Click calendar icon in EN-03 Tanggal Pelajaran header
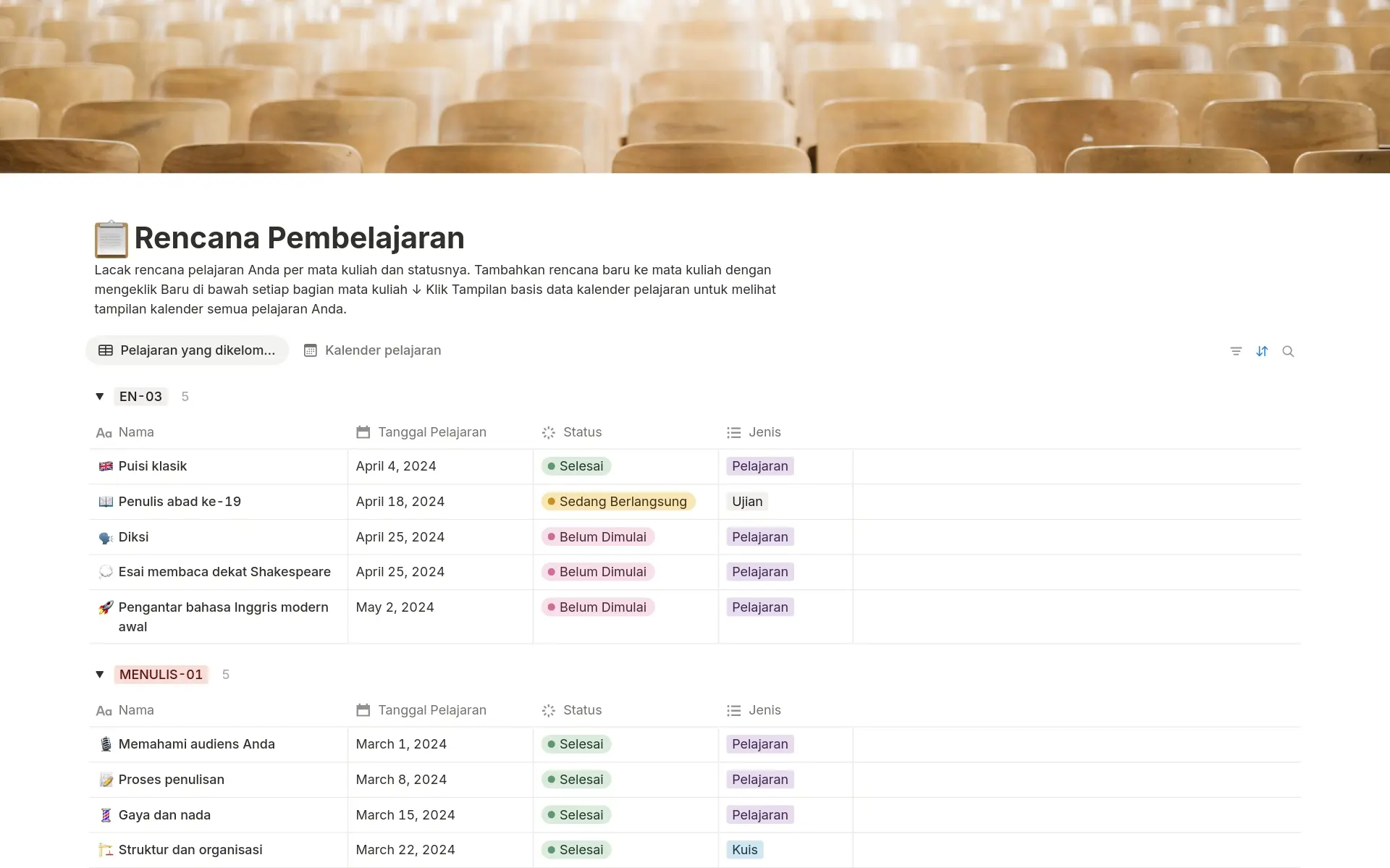Screen dimensions: 1390x868 tap(363, 432)
